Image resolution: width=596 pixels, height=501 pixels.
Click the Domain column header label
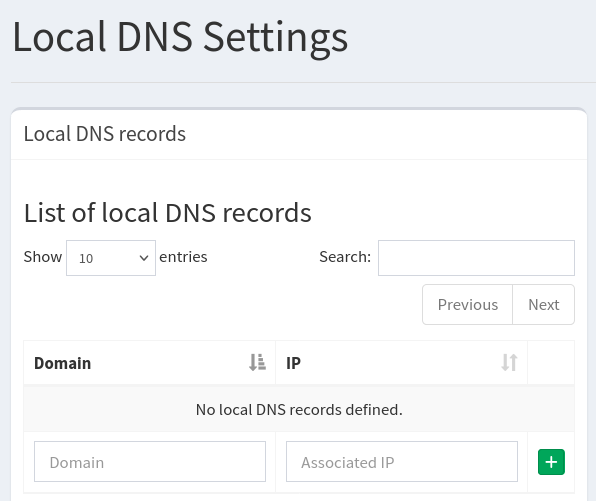pos(62,363)
